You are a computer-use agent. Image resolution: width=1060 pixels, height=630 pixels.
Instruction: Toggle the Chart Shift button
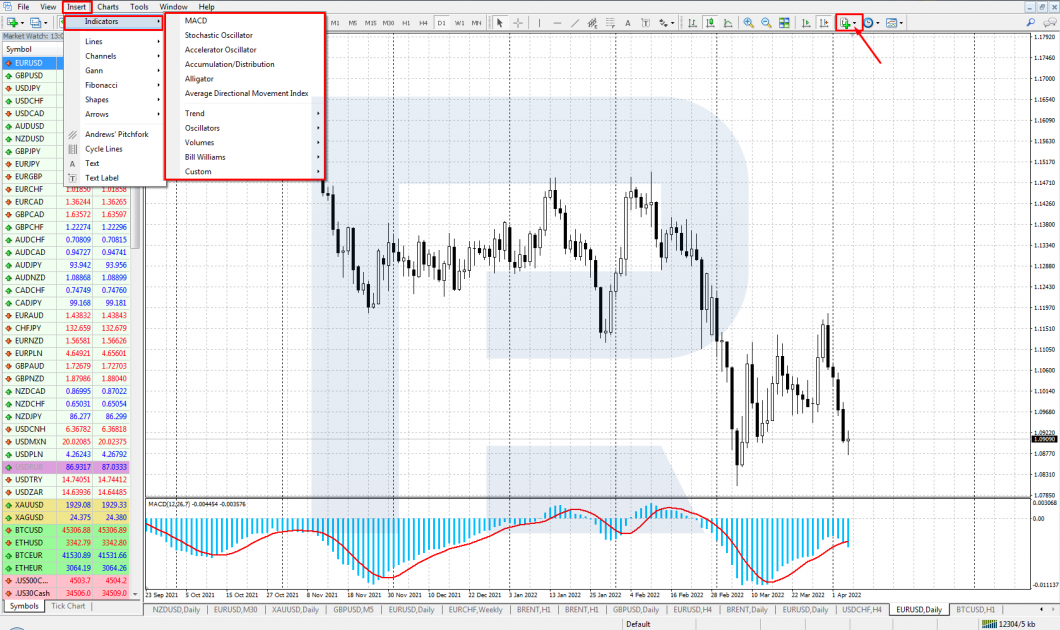[823, 23]
